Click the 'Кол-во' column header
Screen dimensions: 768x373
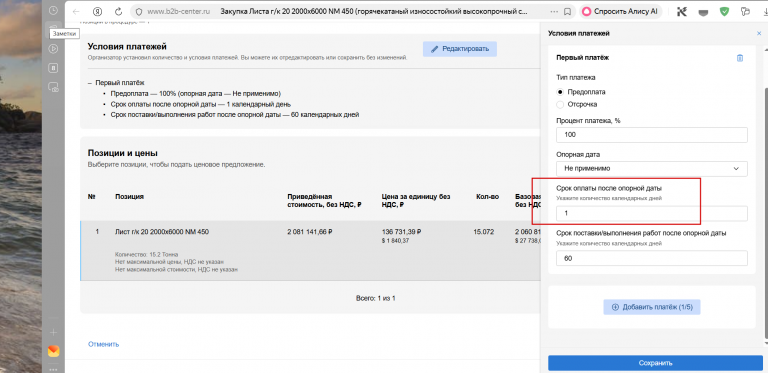pos(487,196)
